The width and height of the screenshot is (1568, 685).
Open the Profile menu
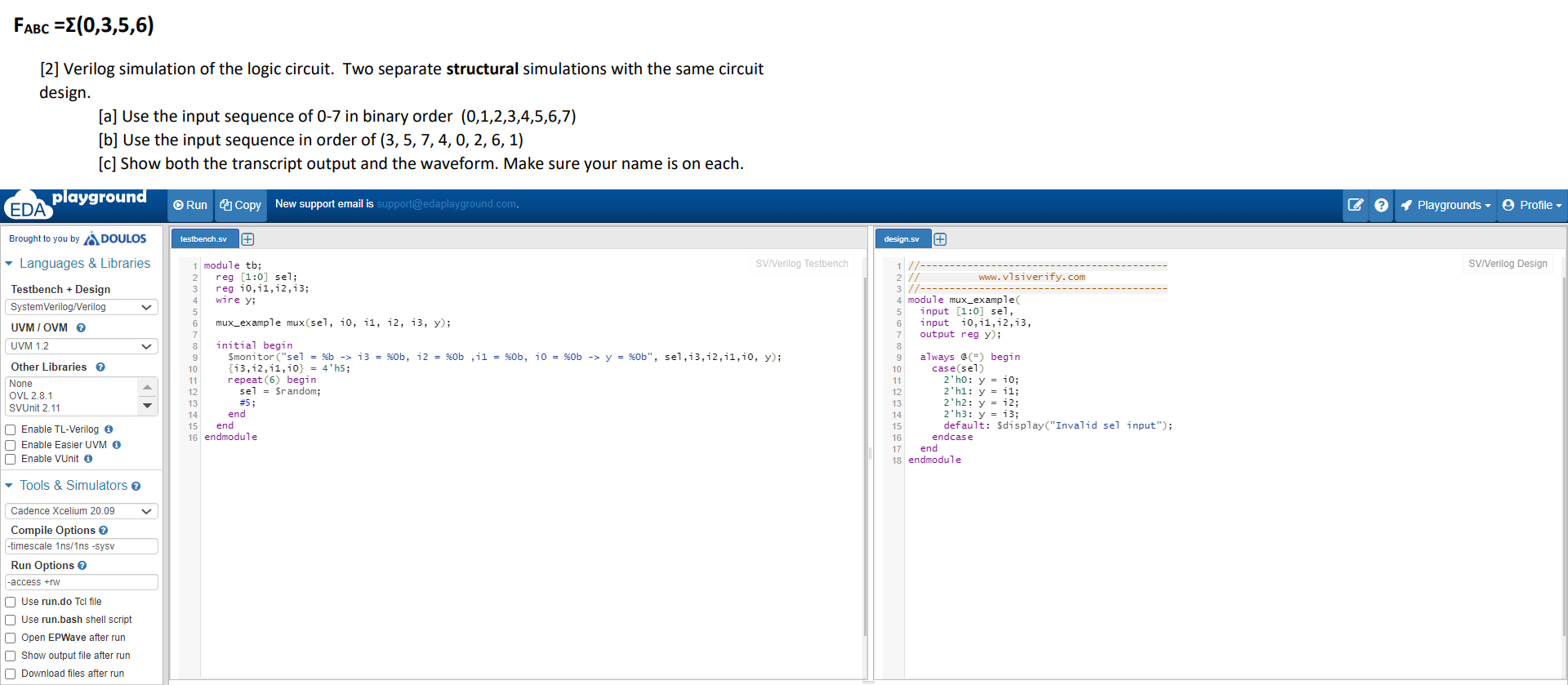1533,205
